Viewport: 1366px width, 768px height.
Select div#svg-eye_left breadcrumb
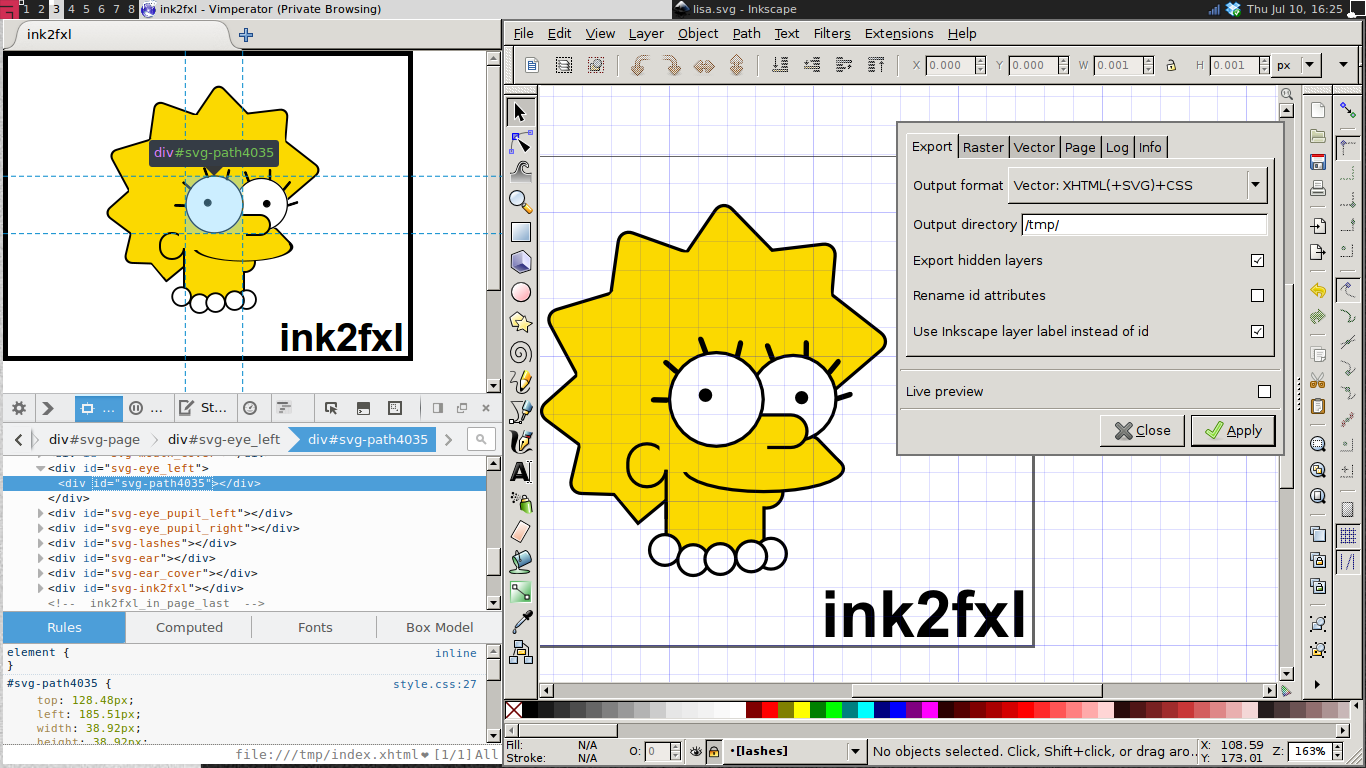tap(224, 439)
